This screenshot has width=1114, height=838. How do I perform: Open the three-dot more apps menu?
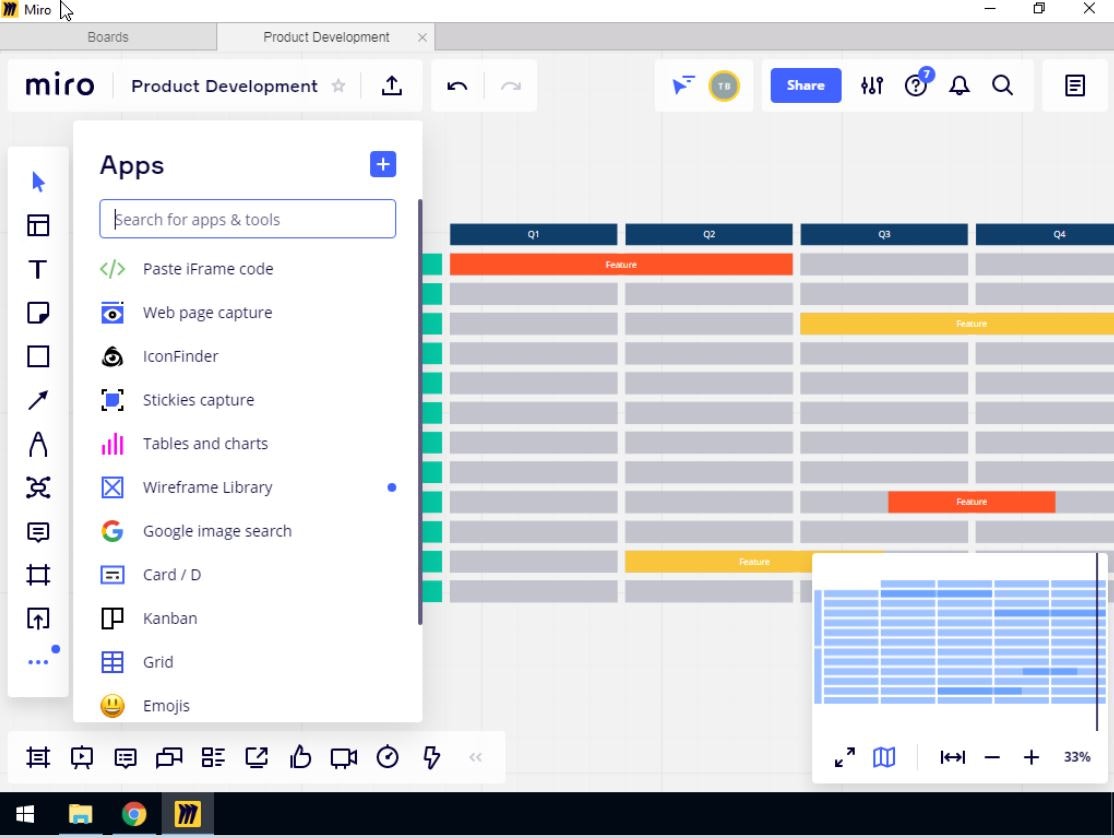38,662
